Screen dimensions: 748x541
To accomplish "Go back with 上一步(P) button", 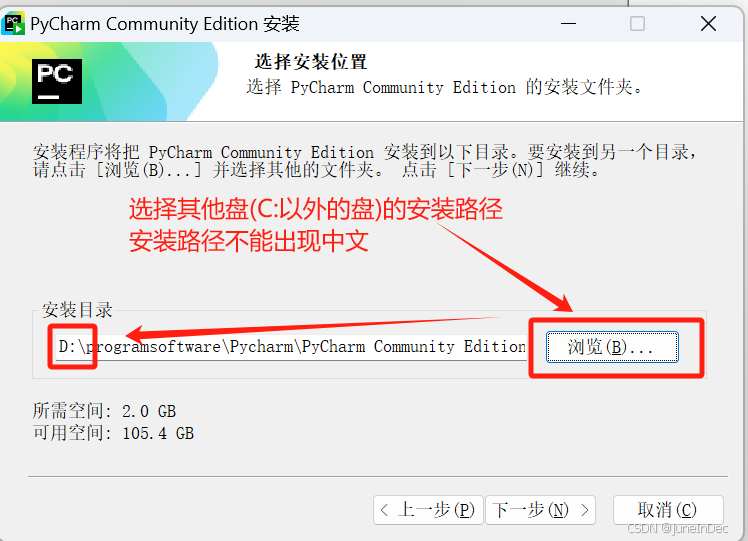I will click(x=428, y=510).
